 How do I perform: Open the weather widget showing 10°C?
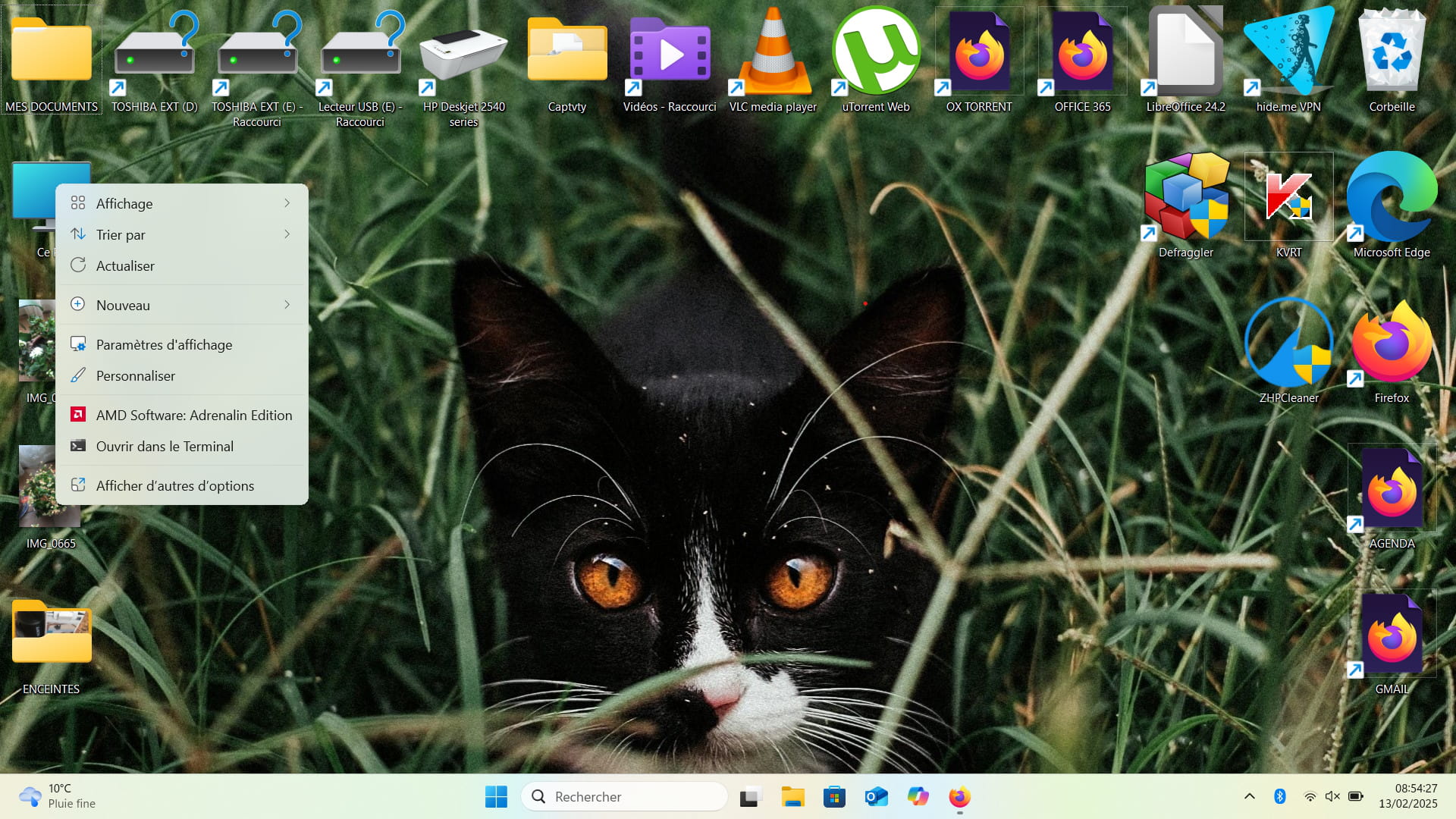click(58, 796)
